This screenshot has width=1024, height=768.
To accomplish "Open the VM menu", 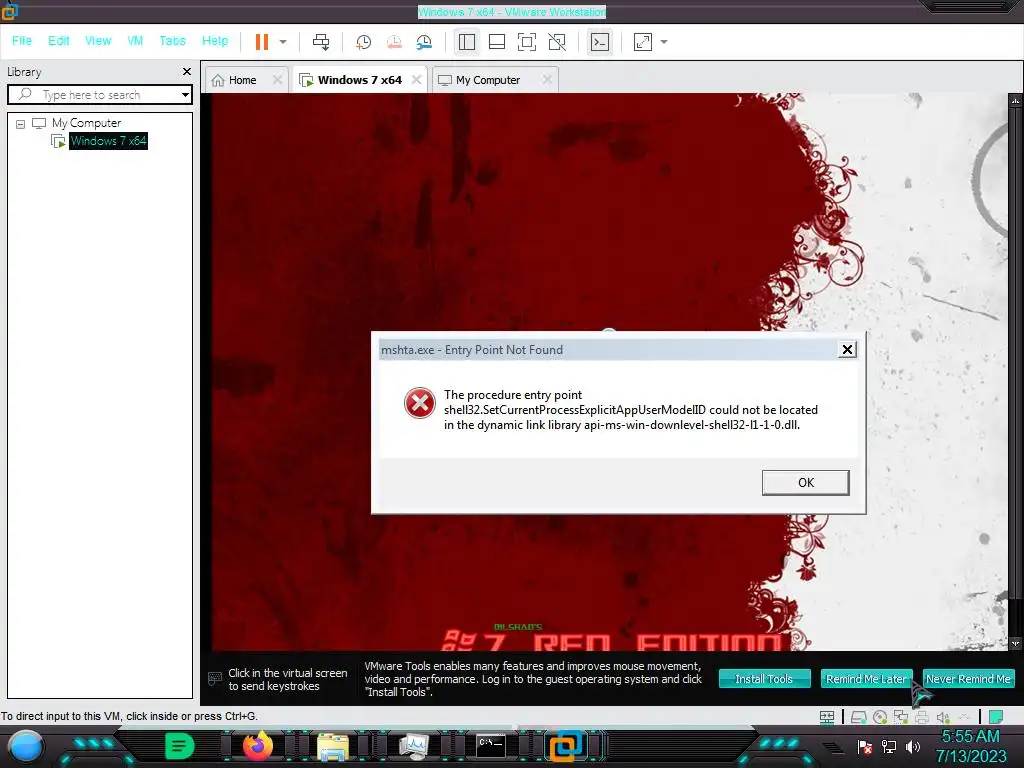I will 135,40.
